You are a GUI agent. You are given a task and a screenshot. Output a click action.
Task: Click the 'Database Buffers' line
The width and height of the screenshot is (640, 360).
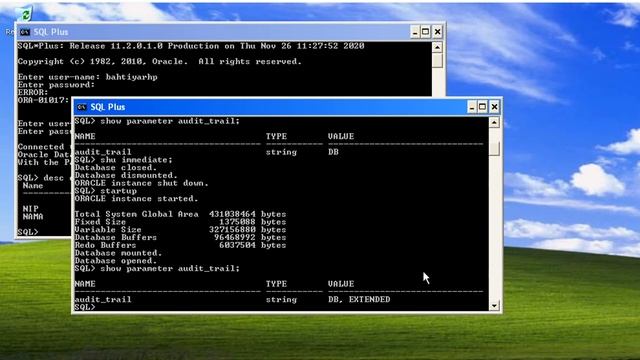click(180, 237)
